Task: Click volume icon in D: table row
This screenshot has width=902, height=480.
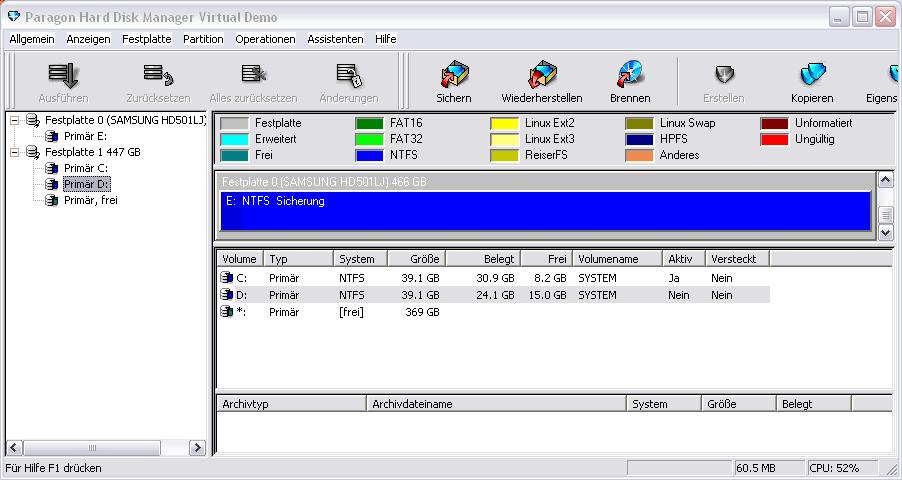Action: coord(227,295)
